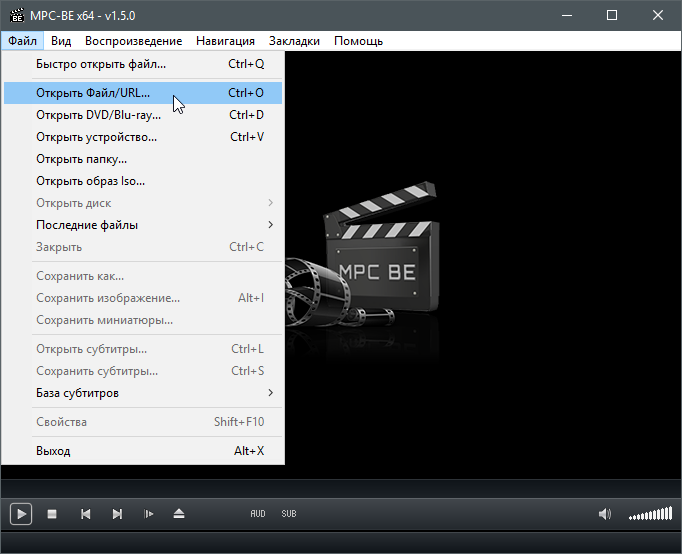Click the seek bar above playback controls

coord(341,489)
